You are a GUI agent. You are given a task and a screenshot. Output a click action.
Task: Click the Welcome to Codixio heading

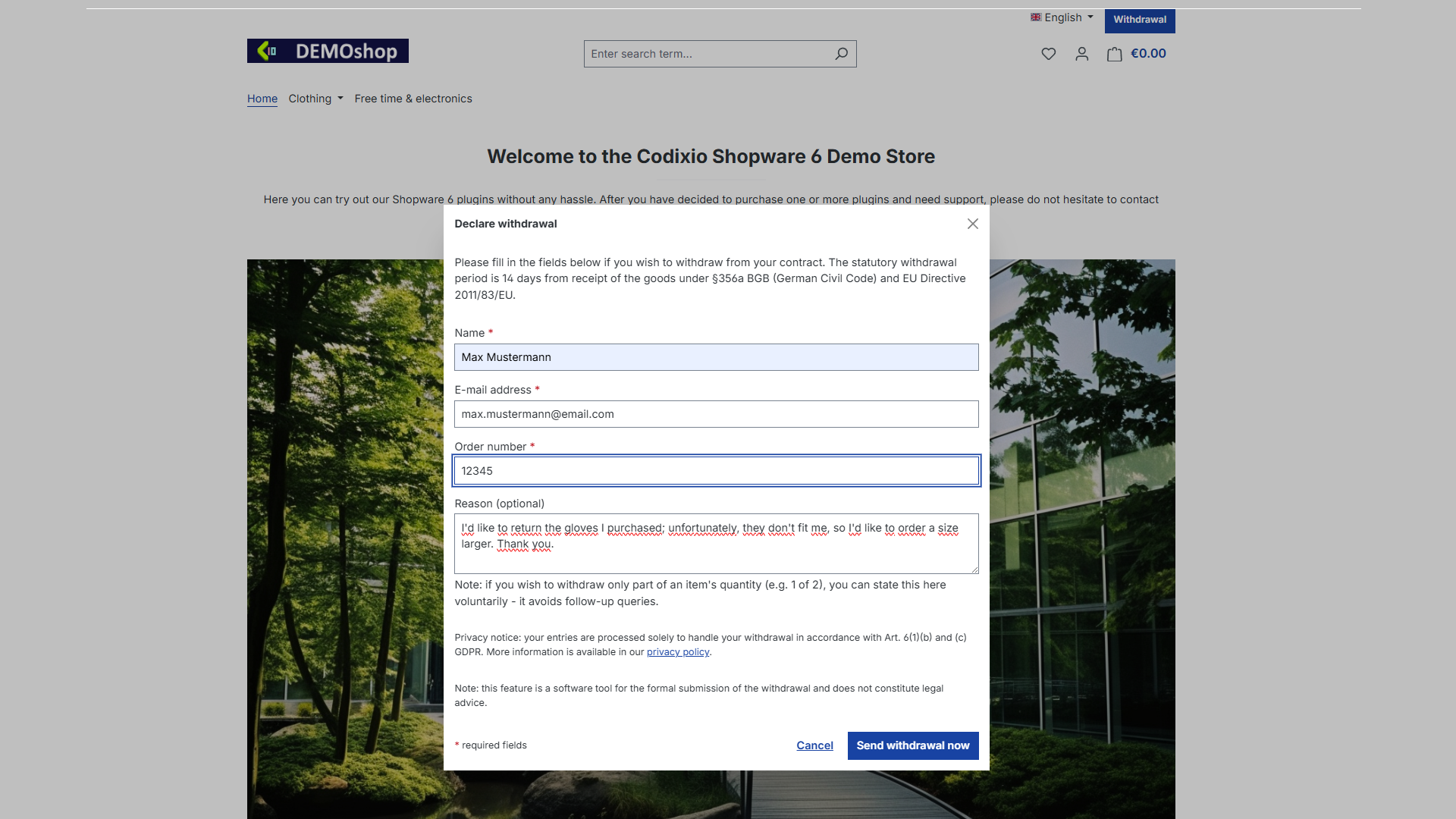711,156
